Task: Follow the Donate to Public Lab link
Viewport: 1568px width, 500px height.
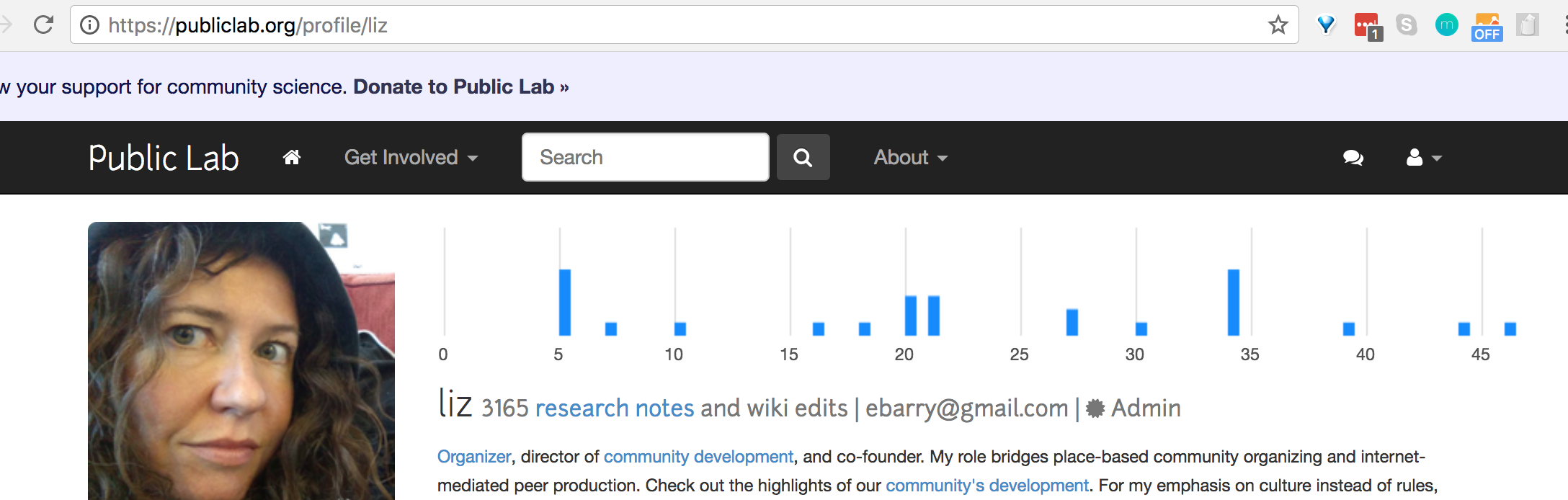Action: point(461,87)
